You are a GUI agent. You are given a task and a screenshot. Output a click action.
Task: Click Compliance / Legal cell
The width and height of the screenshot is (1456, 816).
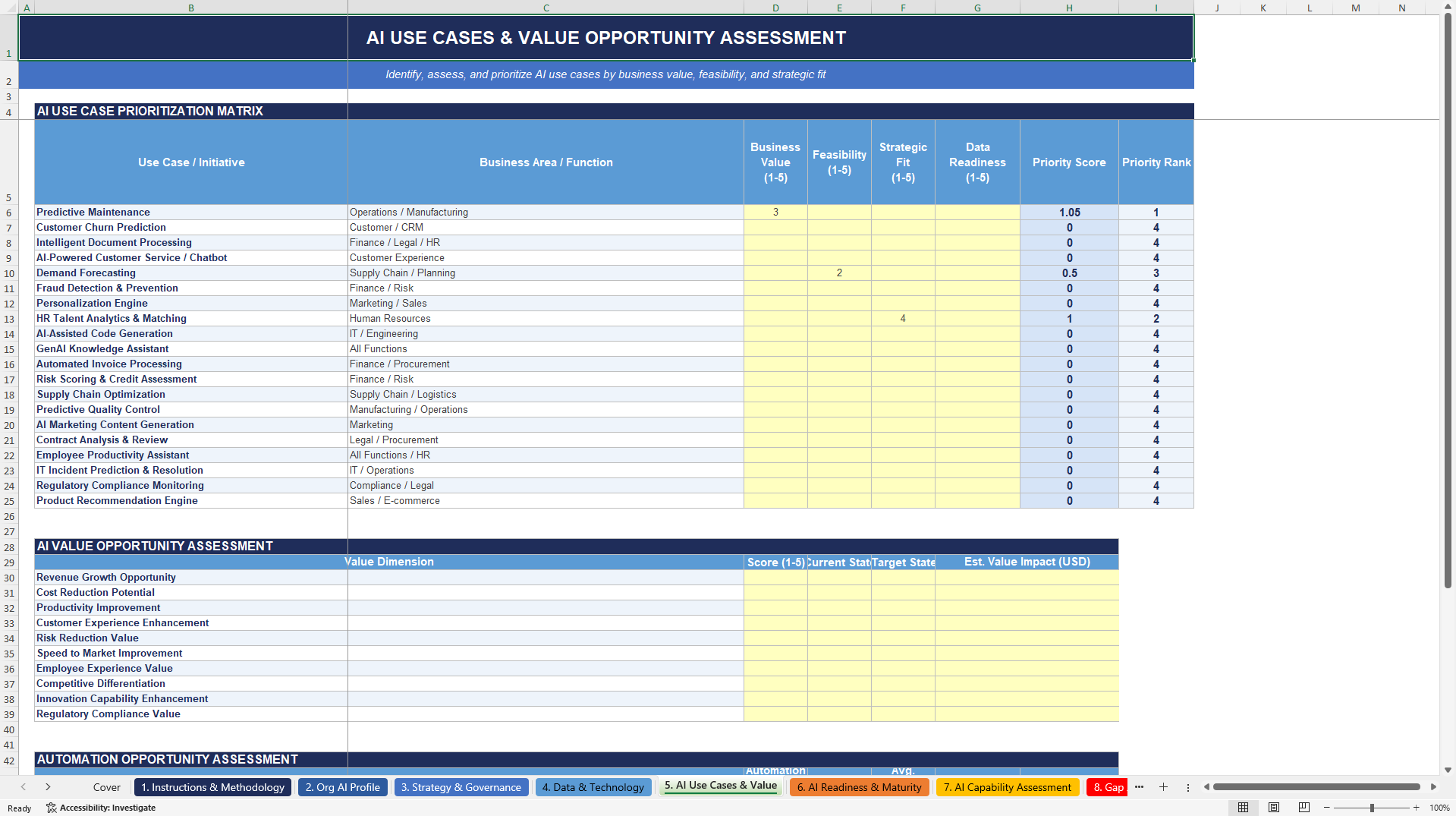pos(546,486)
